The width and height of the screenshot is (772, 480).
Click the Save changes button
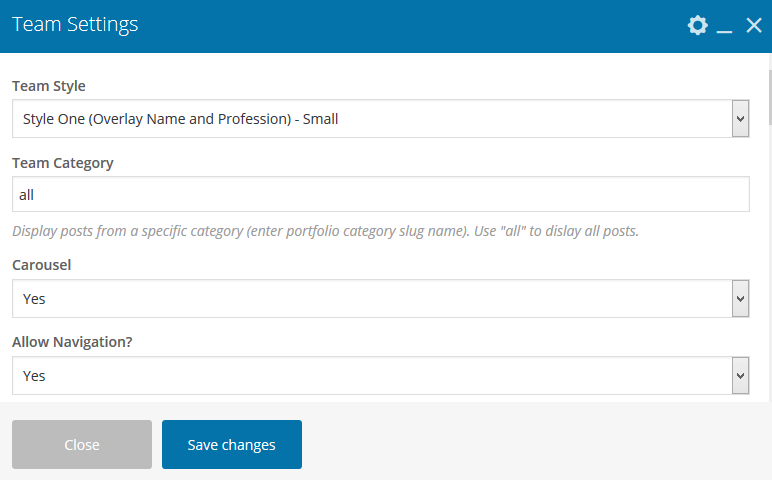[232, 445]
